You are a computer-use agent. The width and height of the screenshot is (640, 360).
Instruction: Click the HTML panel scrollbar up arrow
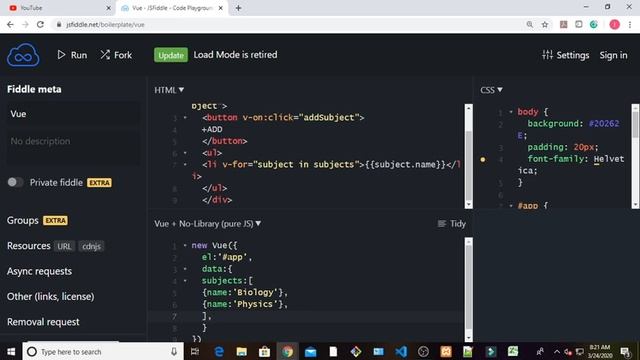coord(469,108)
